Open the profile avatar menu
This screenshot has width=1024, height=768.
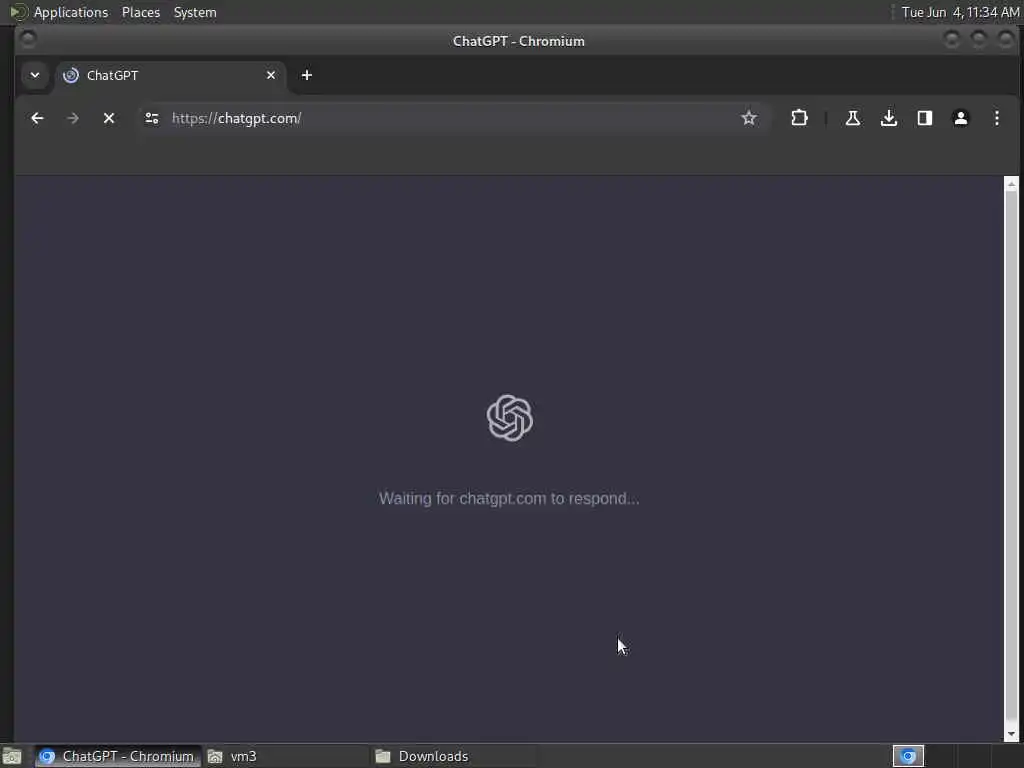(961, 118)
